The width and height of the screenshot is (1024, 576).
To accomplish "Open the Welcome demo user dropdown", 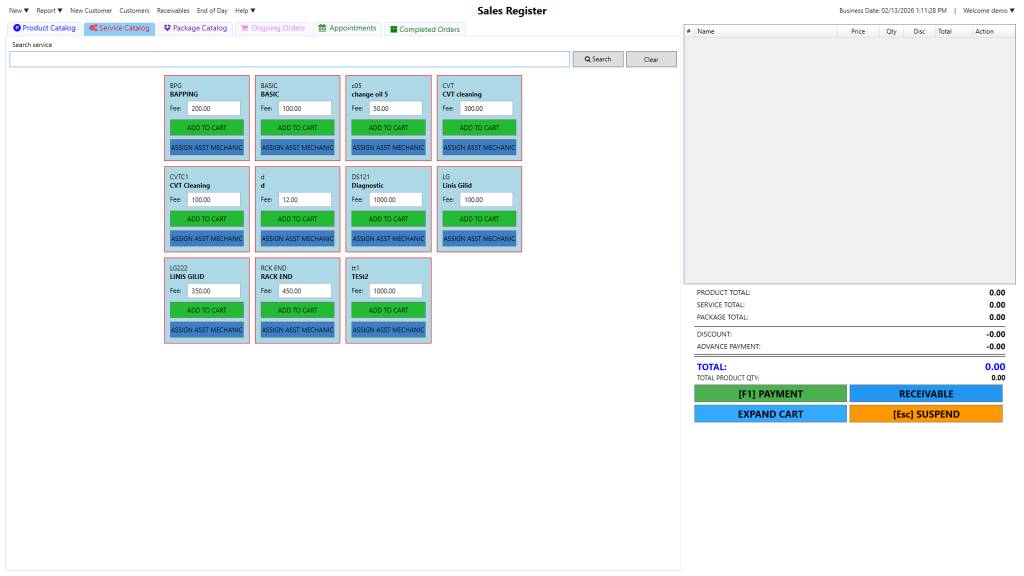I will coord(988,10).
